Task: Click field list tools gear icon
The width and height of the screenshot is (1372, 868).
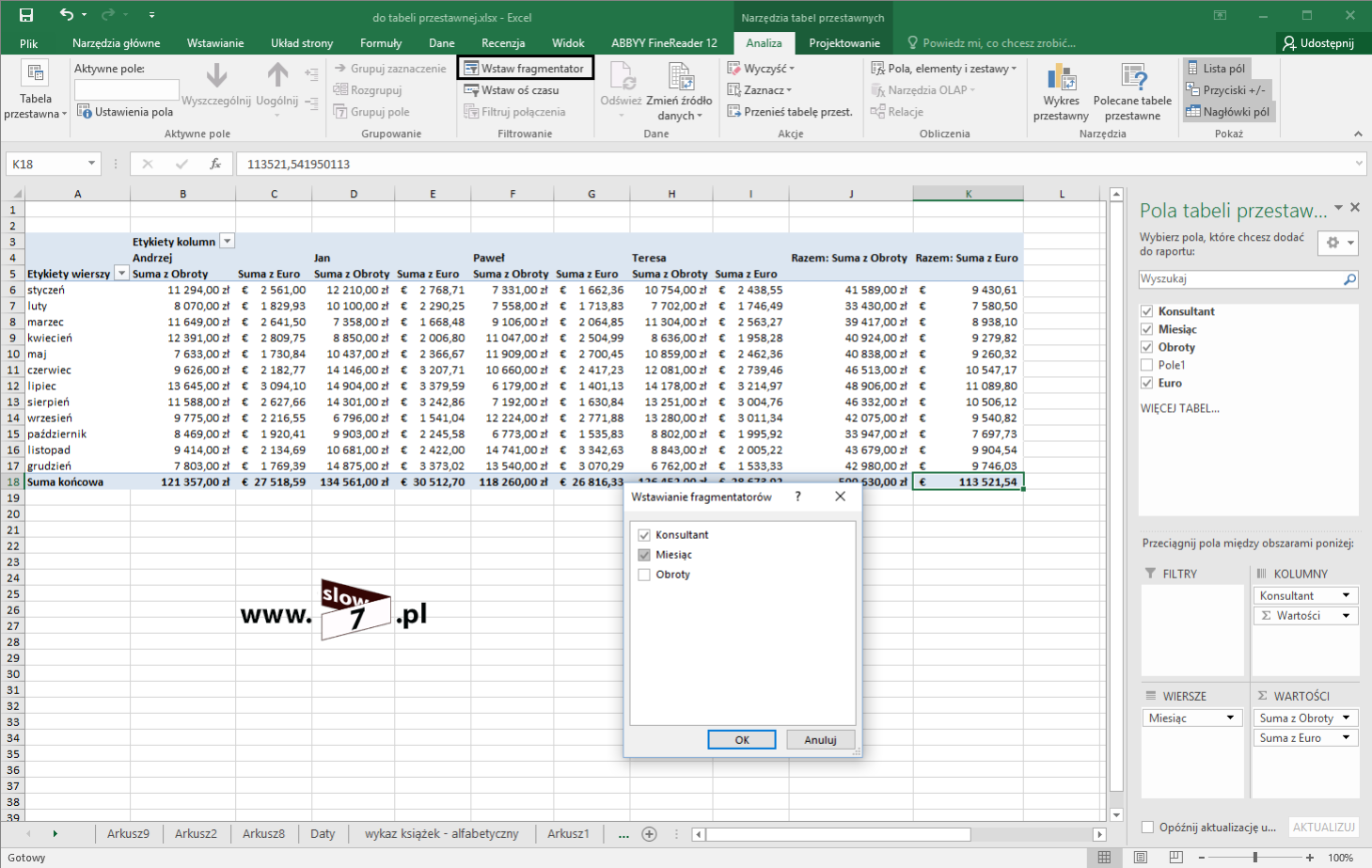Action: pos(1338,243)
